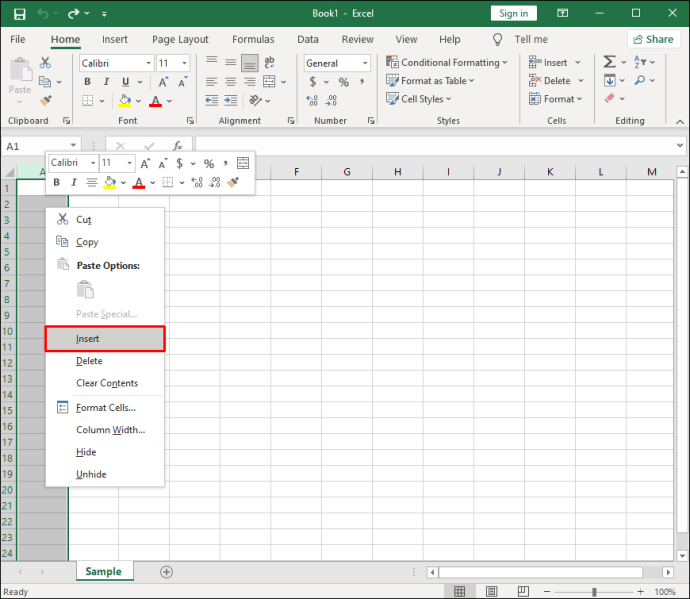The image size is (690, 599).
Task: Choose Insert from the context menu
Action: point(105,339)
